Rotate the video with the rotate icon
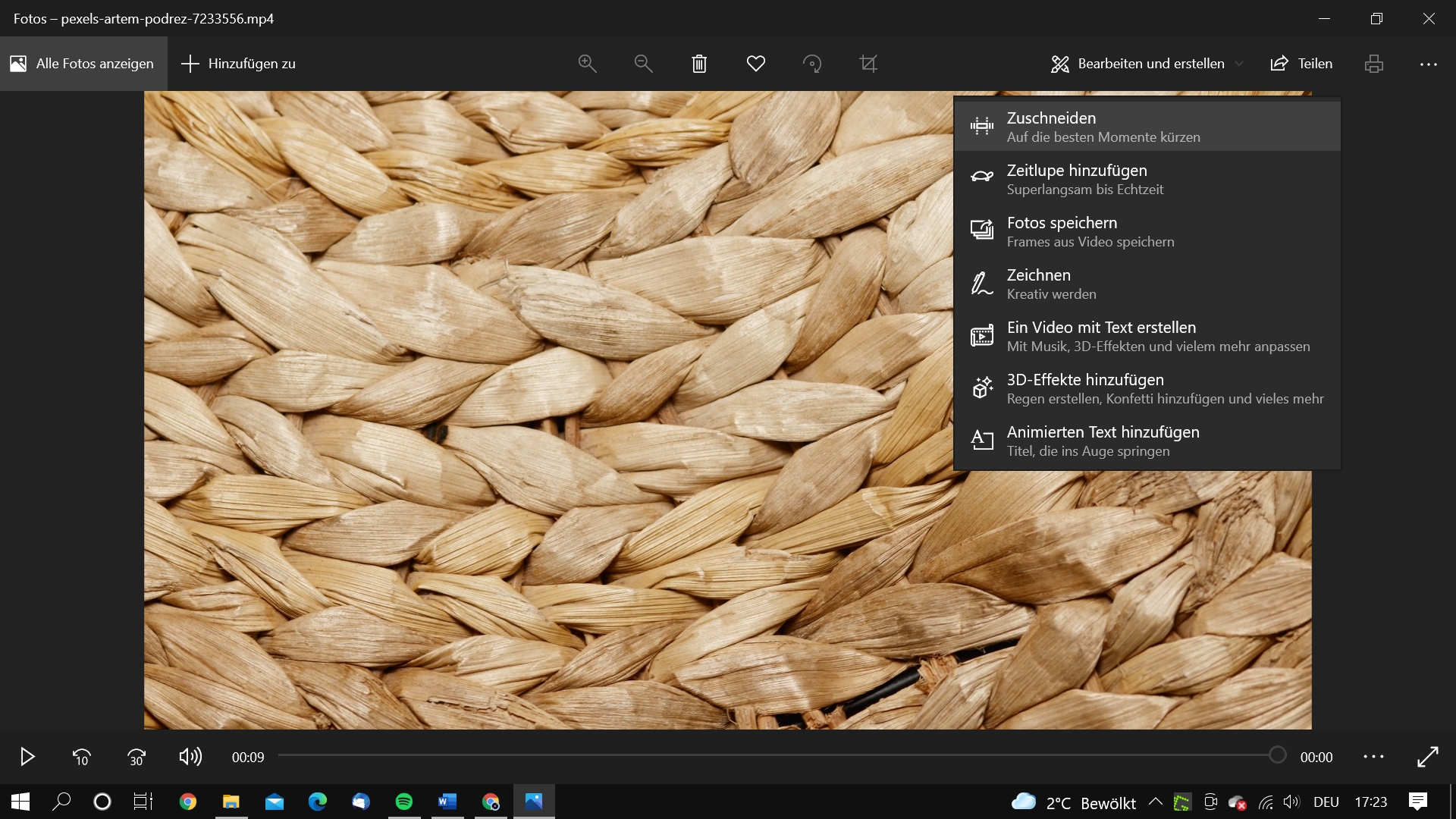 pyautogui.click(x=812, y=64)
